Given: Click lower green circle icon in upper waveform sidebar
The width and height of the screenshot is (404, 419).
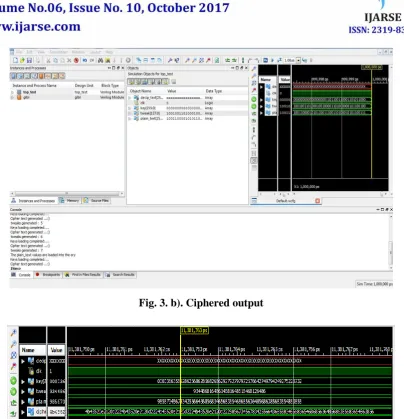Looking at the screenshot, I should (254, 107).
